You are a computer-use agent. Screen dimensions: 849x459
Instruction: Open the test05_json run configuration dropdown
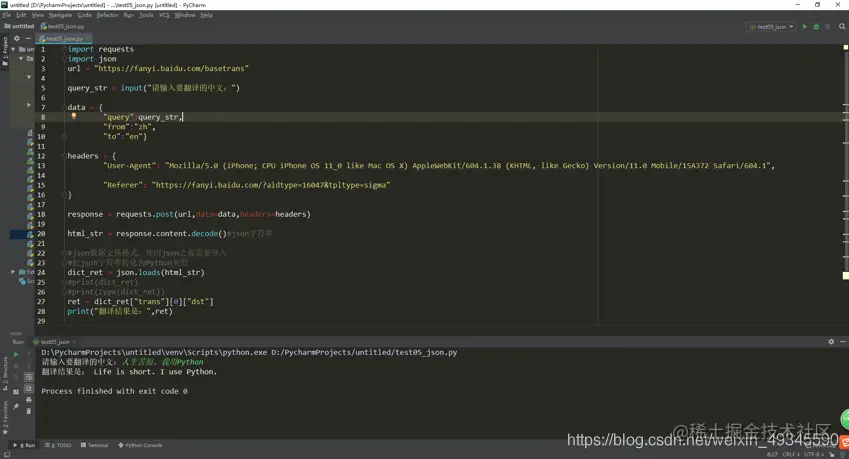(x=772, y=27)
